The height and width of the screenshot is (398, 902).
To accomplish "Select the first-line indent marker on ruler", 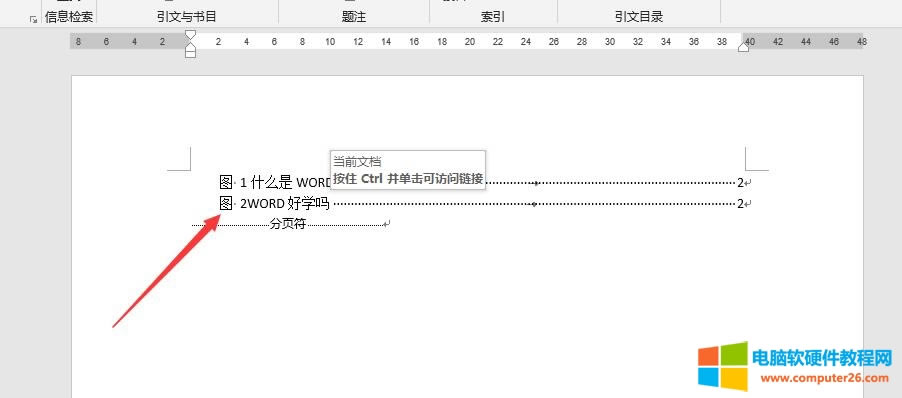I will (x=190, y=35).
